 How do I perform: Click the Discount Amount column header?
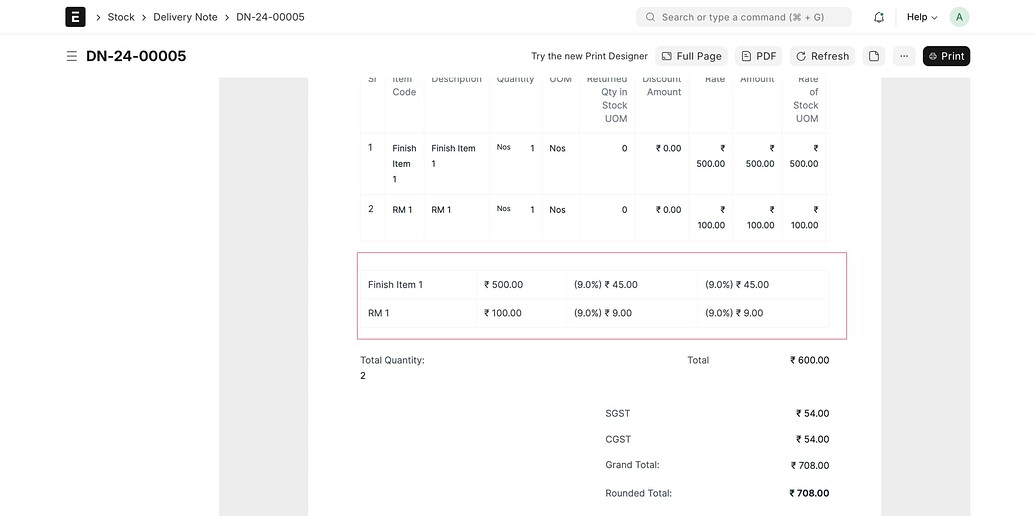click(x=662, y=86)
